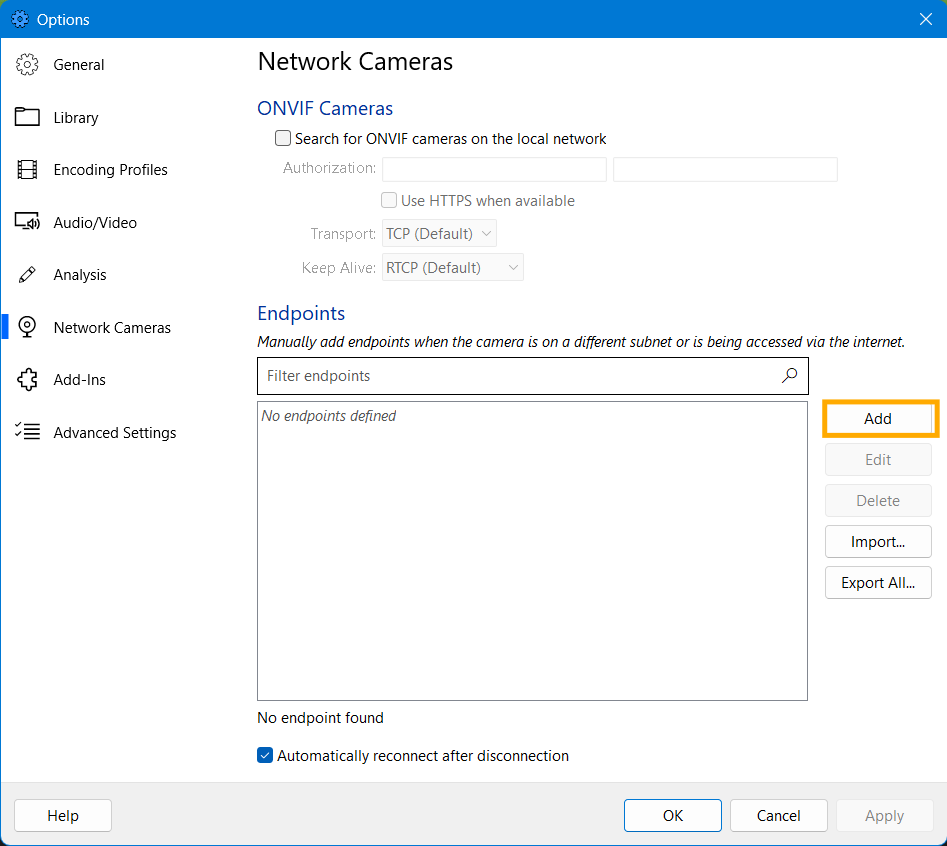Expand the Transport TCP dropdown
Screen dimensions: 947x846
coord(440,234)
